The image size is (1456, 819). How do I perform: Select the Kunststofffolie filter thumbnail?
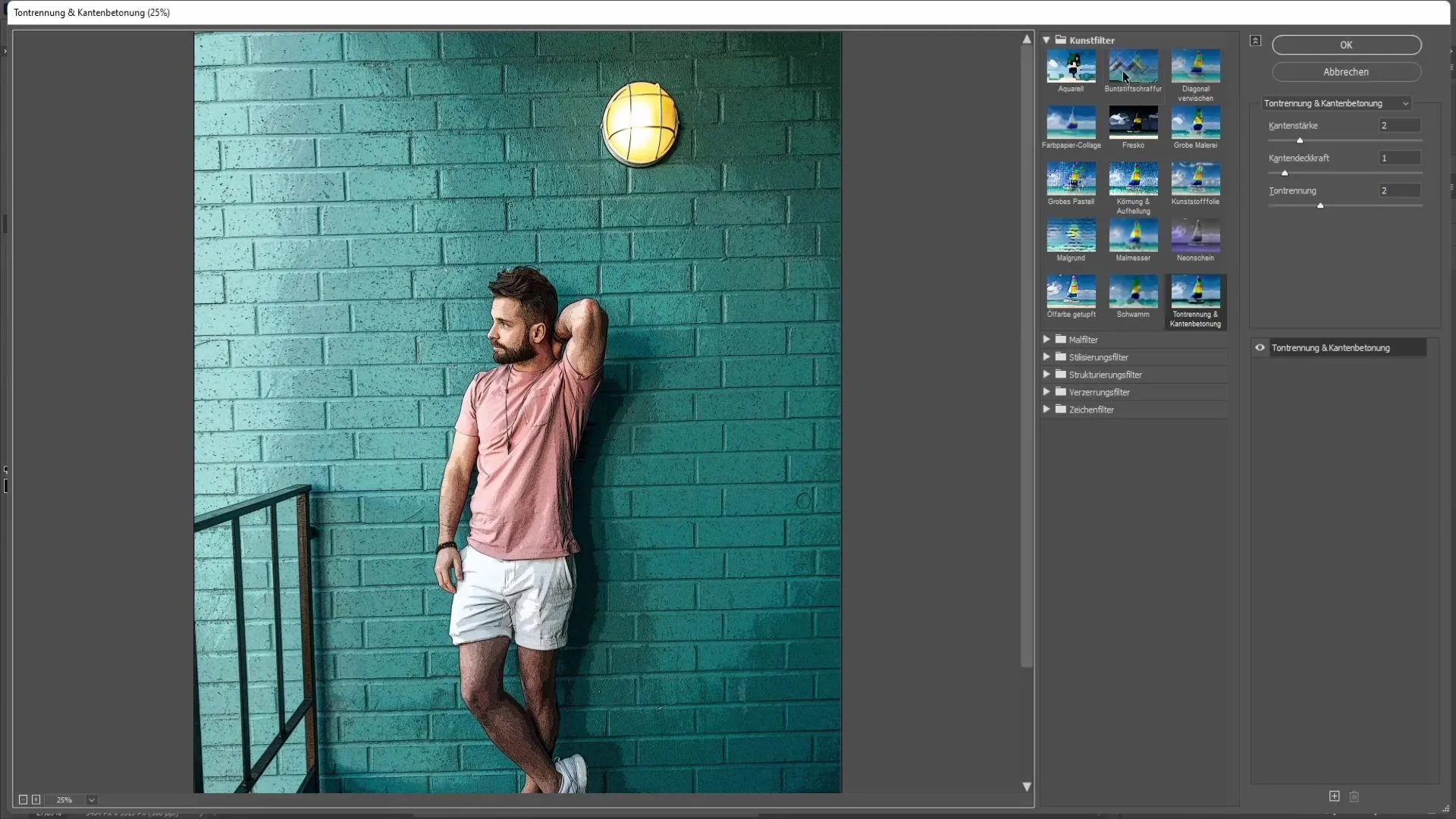[x=1195, y=179]
